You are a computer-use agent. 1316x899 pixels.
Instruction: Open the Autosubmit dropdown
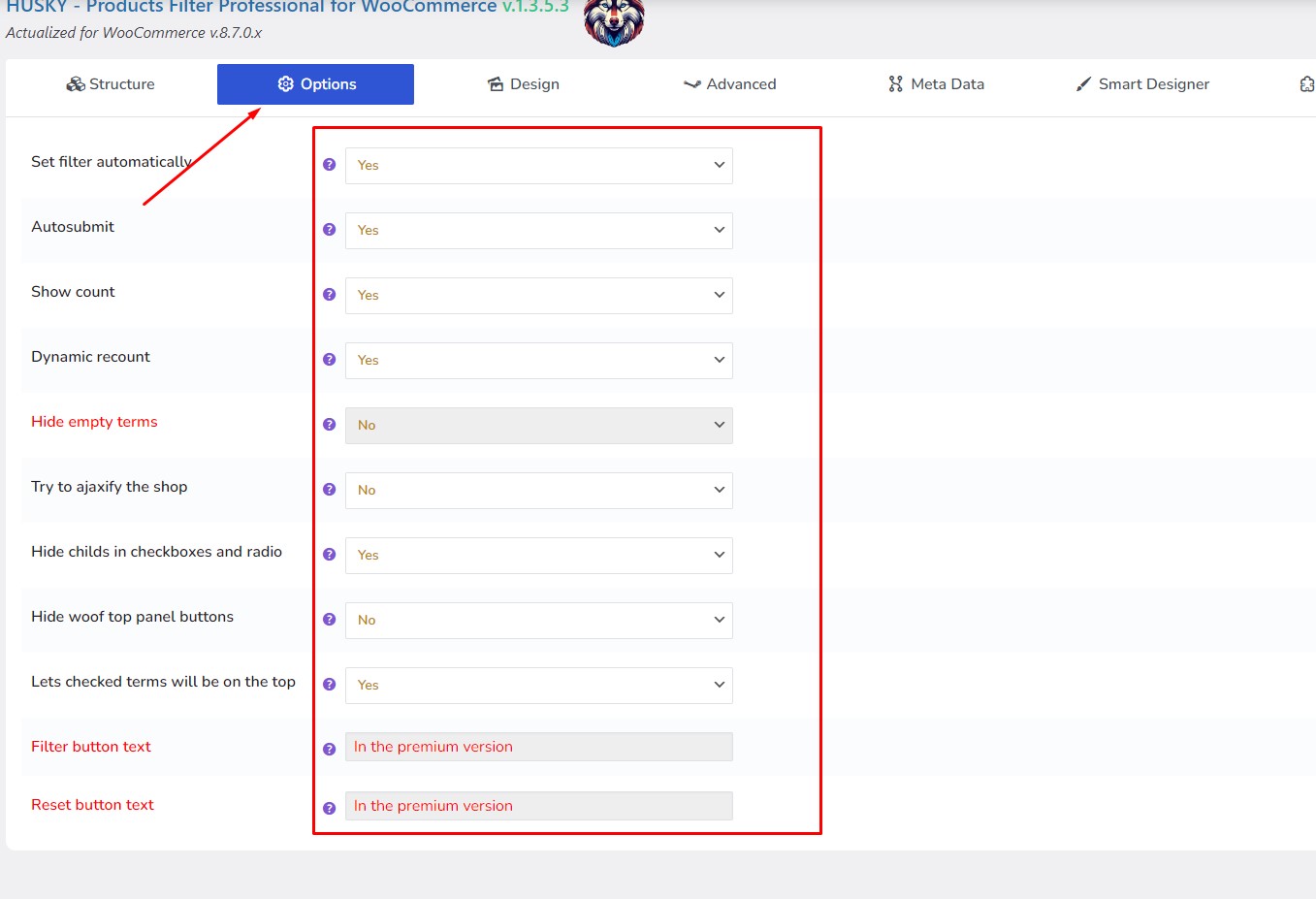(x=539, y=230)
